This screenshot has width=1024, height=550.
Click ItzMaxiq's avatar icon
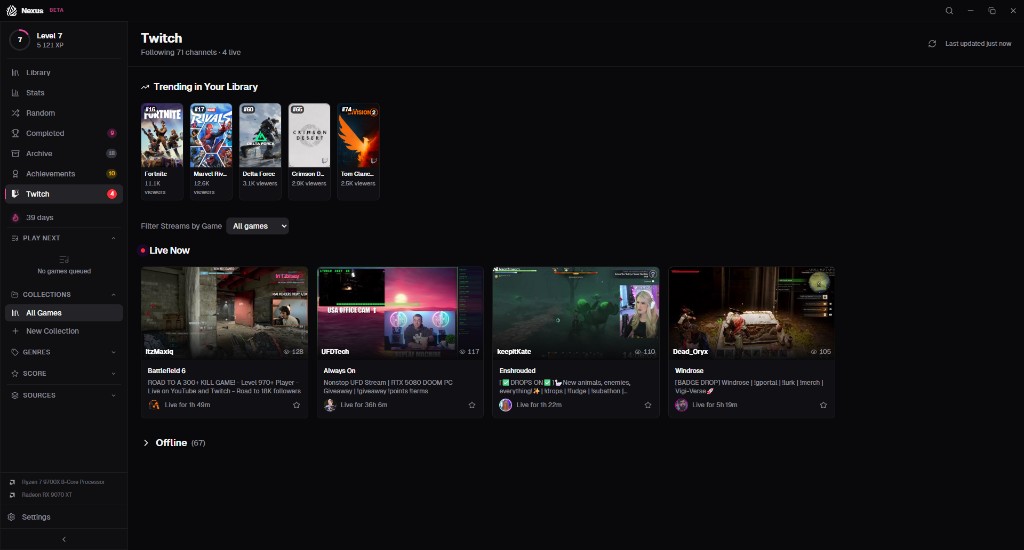coord(154,405)
